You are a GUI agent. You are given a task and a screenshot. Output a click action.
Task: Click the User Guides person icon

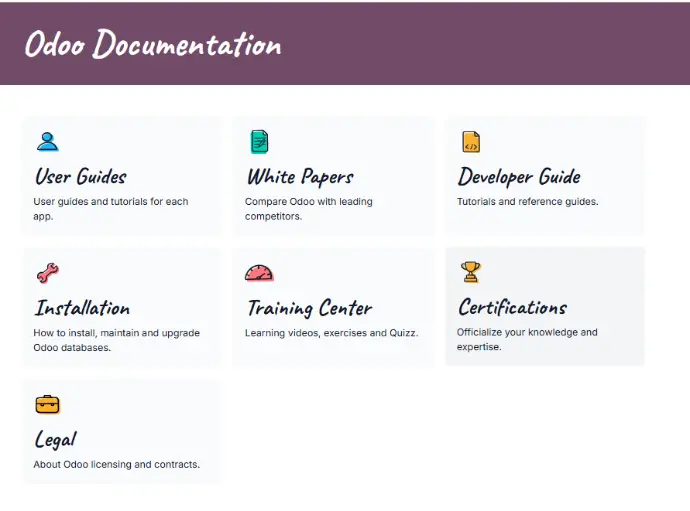[x=47, y=142]
